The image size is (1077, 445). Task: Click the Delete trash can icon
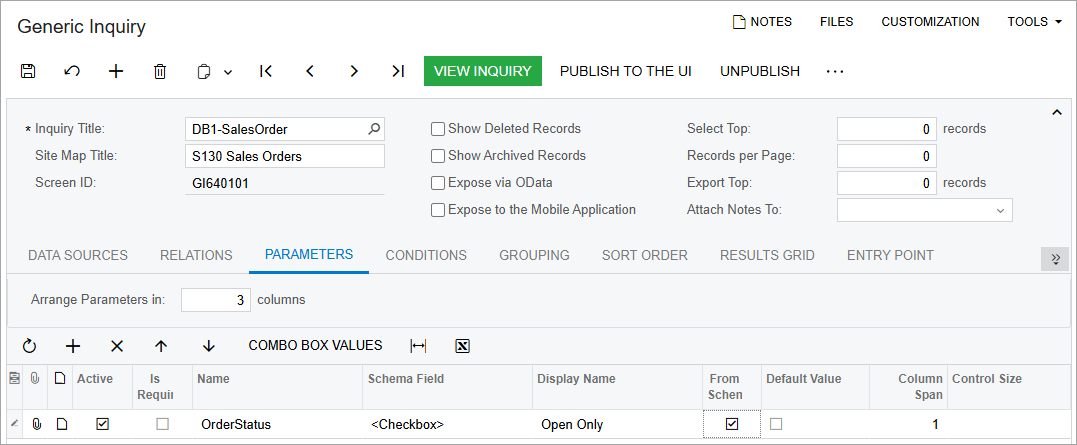pos(160,71)
